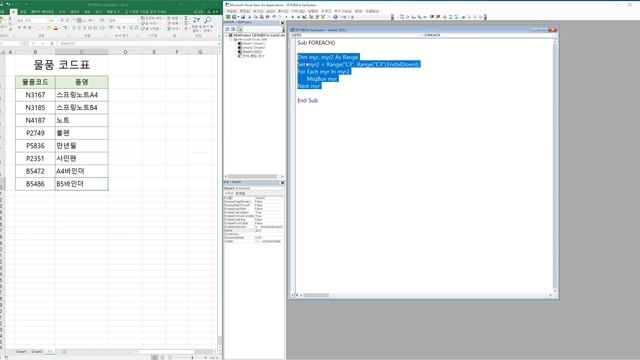
Task: Toggle Breakpoint hand icon in Edit toolbar
Action: (x=444, y=17)
